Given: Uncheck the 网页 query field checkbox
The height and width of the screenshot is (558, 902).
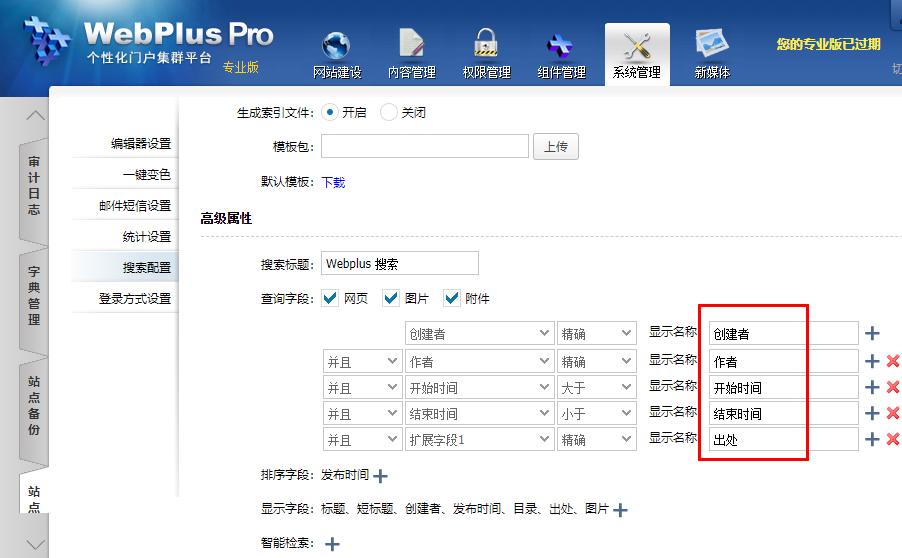Looking at the screenshot, I should pos(330,298).
